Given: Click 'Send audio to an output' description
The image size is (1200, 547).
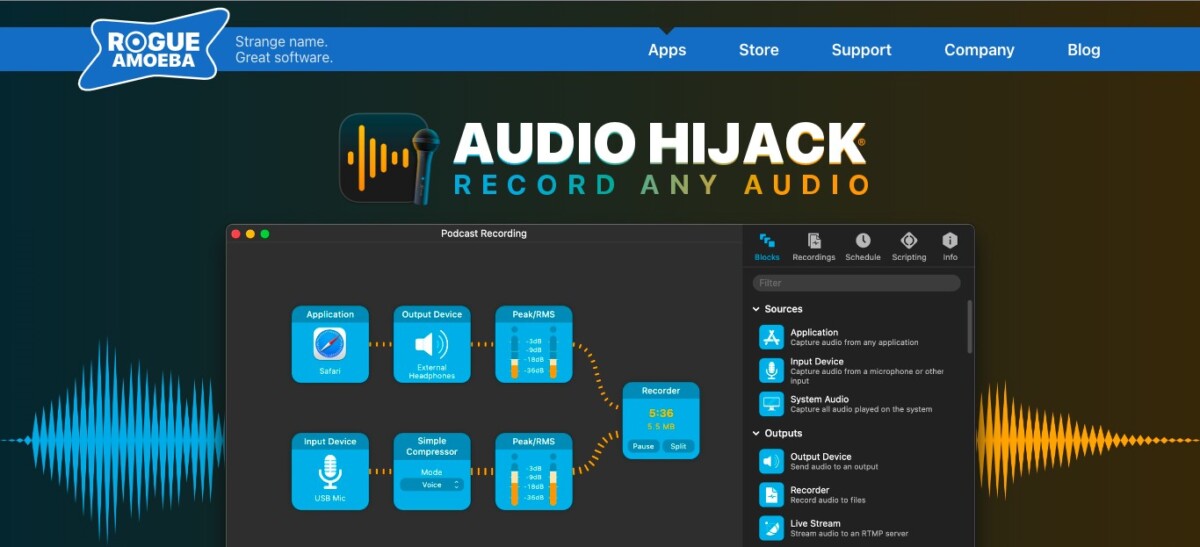Looking at the screenshot, I should point(835,467).
